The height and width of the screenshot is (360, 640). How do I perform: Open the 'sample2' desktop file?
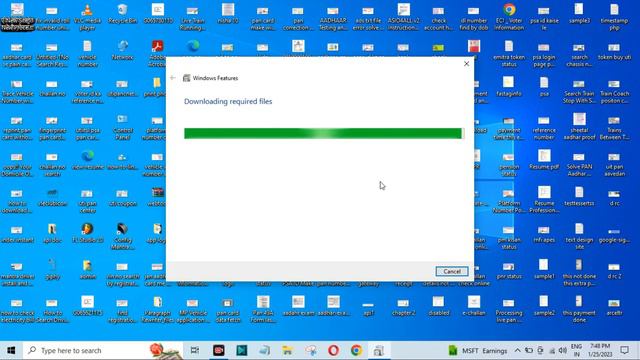tap(544, 306)
